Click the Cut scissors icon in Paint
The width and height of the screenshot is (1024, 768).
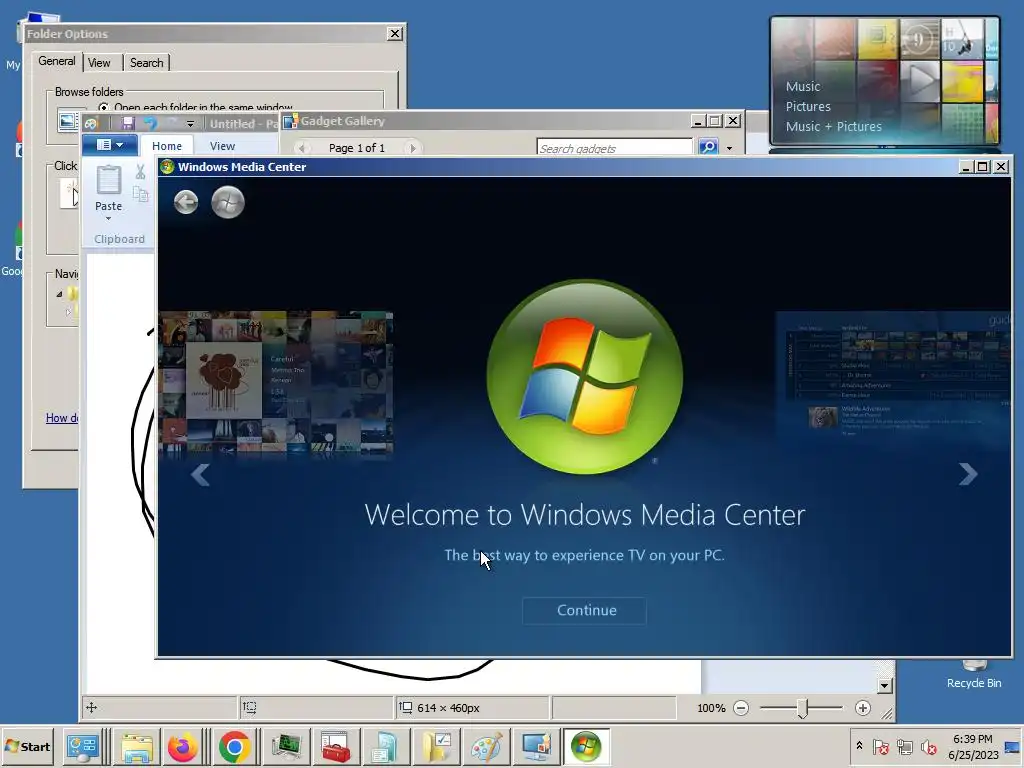pyautogui.click(x=140, y=172)
